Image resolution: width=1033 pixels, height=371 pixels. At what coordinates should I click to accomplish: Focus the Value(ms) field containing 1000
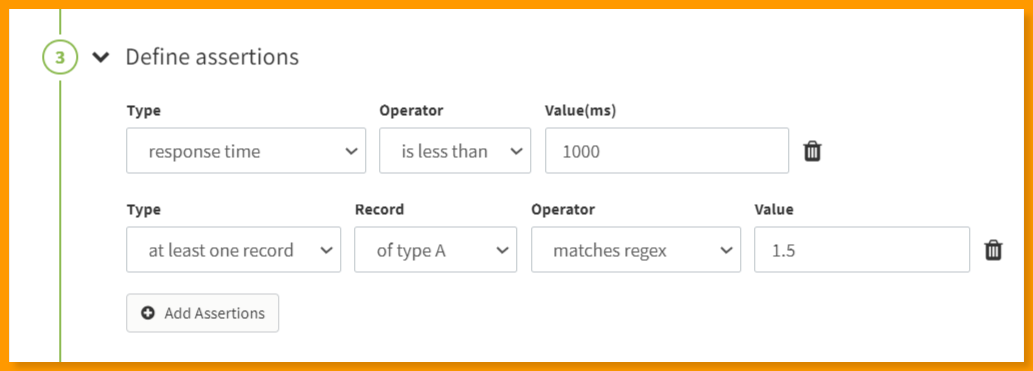point(667,151)
